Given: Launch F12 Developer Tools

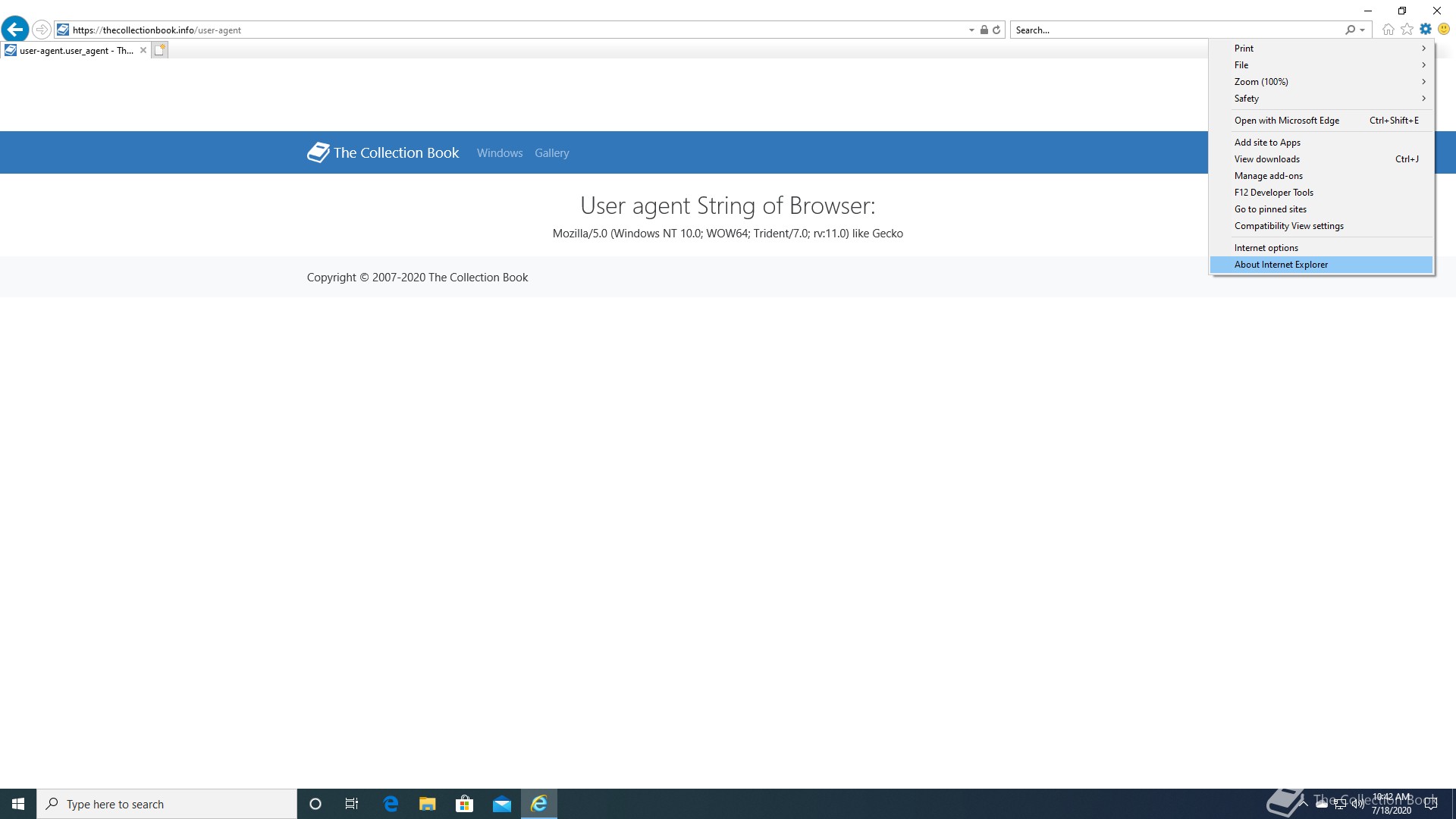Looking at the screenshot, I should click(x=1321, y=192).
